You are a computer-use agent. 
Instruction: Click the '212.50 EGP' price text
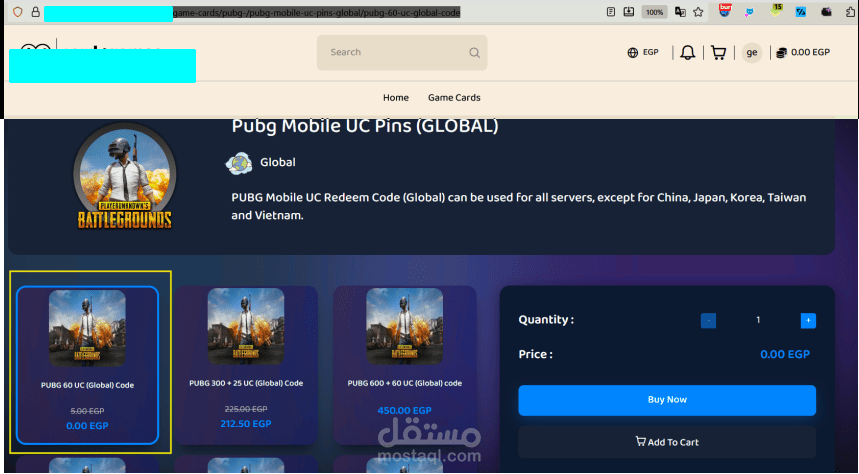point(246,424)
